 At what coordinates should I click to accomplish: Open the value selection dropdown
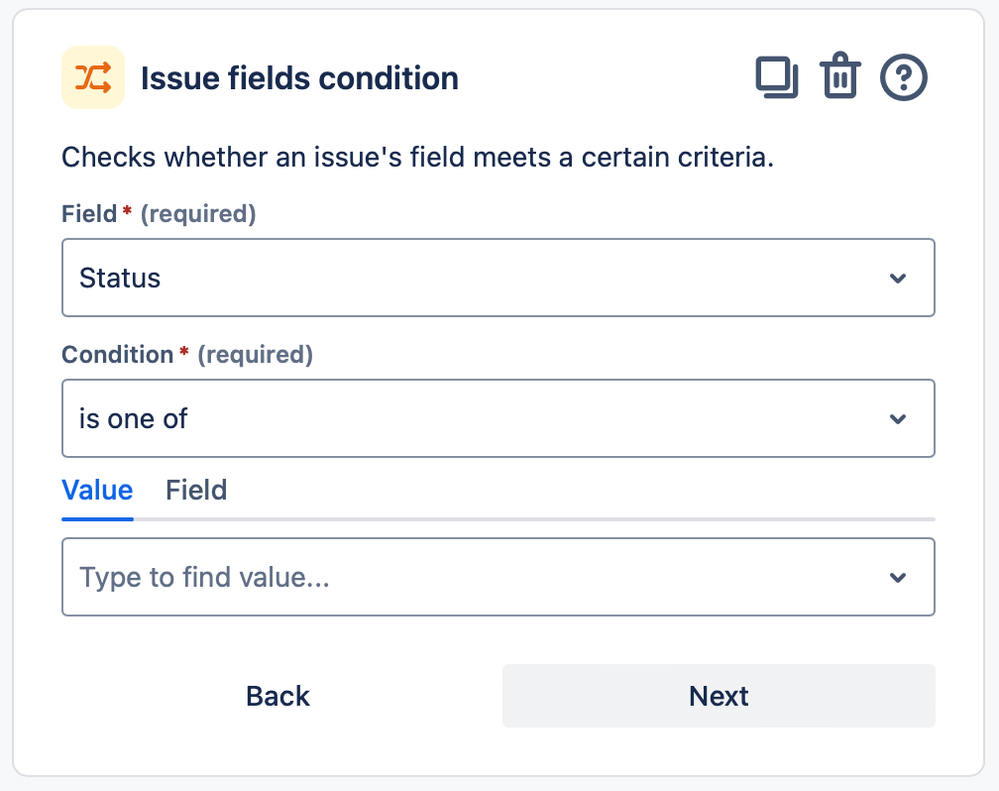(499, 576)
